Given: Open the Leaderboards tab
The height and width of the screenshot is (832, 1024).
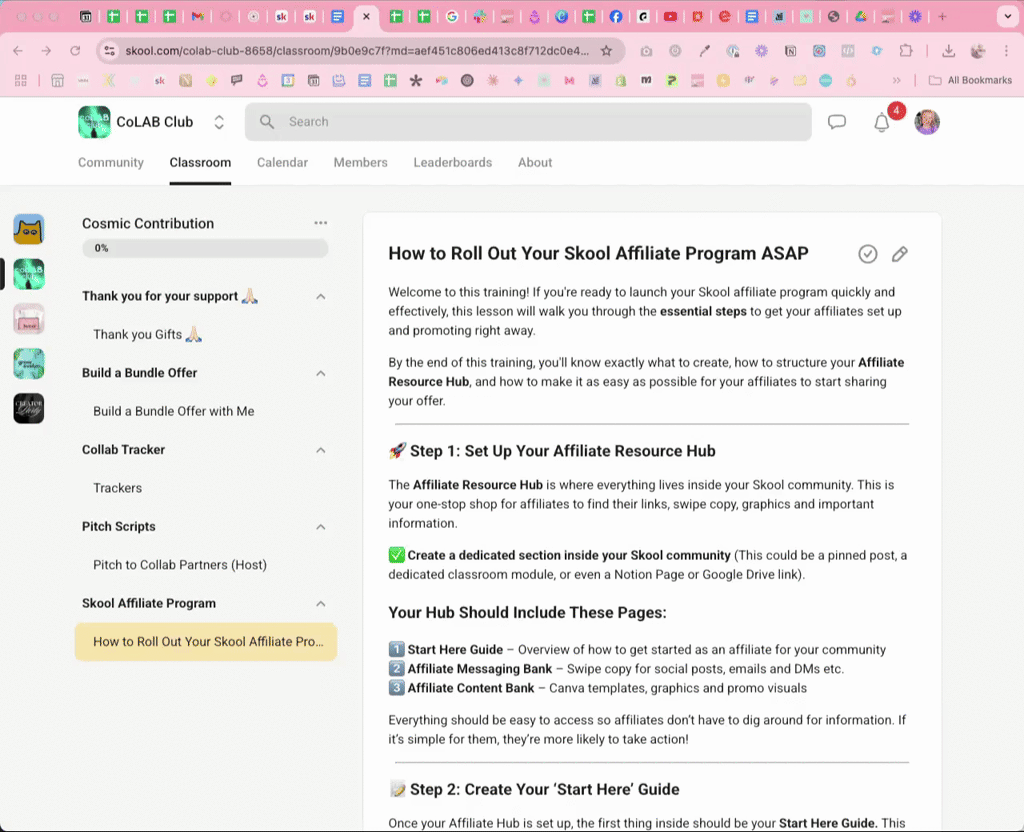Looking at the screenshot, I should 453,163.
